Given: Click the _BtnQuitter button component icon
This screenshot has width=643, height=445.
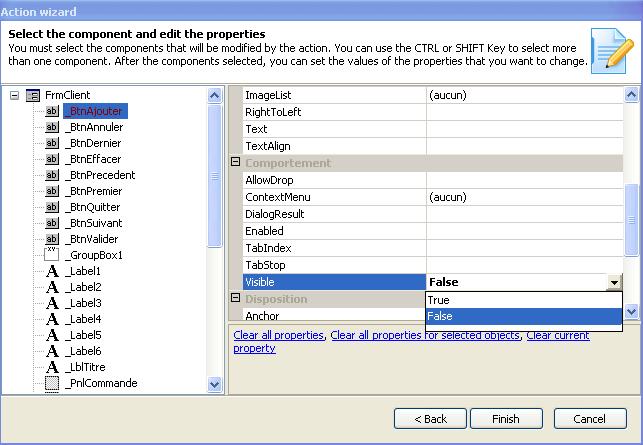Looking at the screenshot, I should click(x=52, y=207).
